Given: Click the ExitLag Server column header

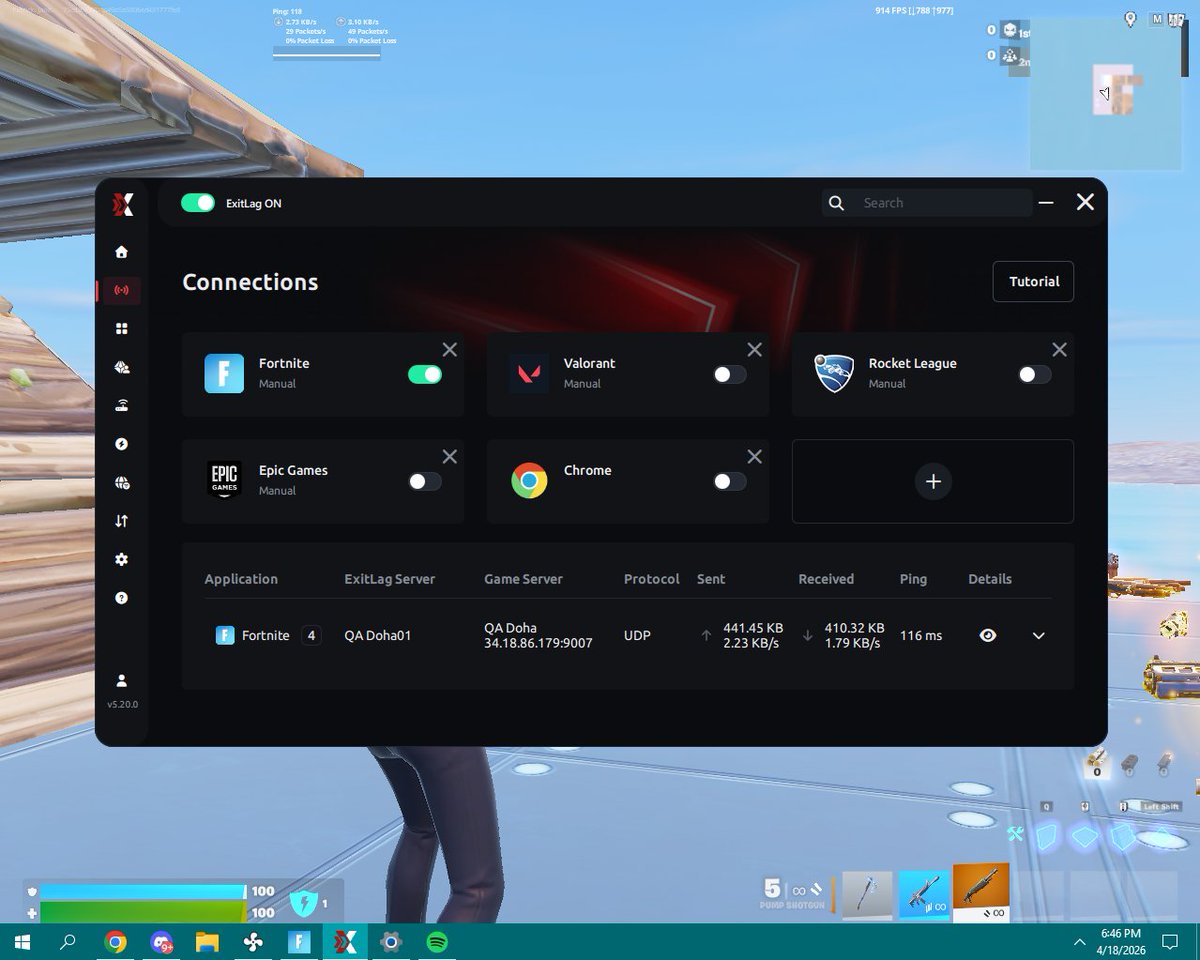Looking at the screenshot, I should pos(390,579).
